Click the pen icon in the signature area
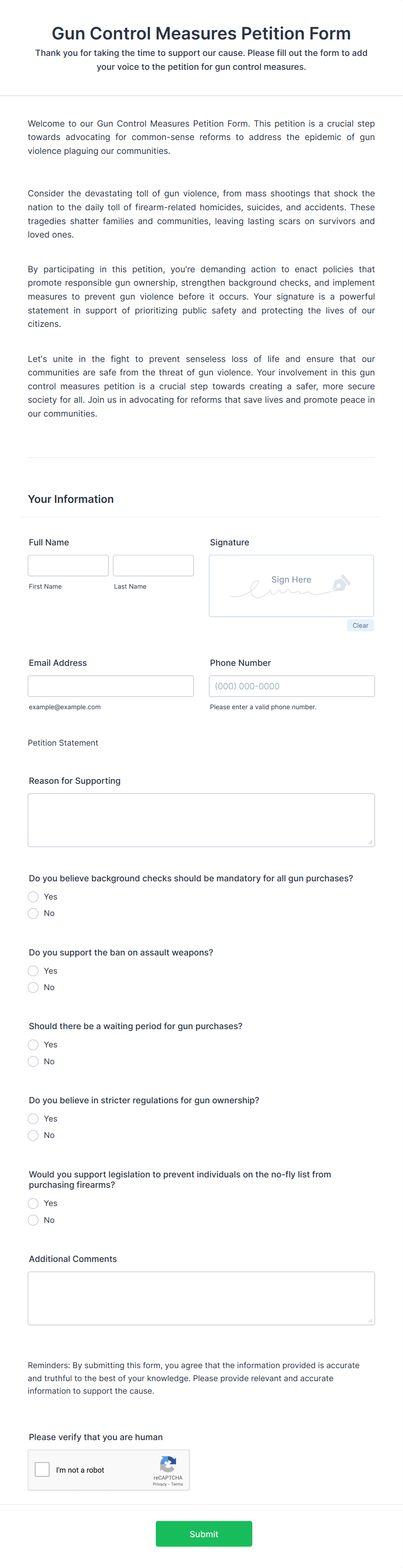403x1568 pixels. pyautogui.click(x=341, y=583)
